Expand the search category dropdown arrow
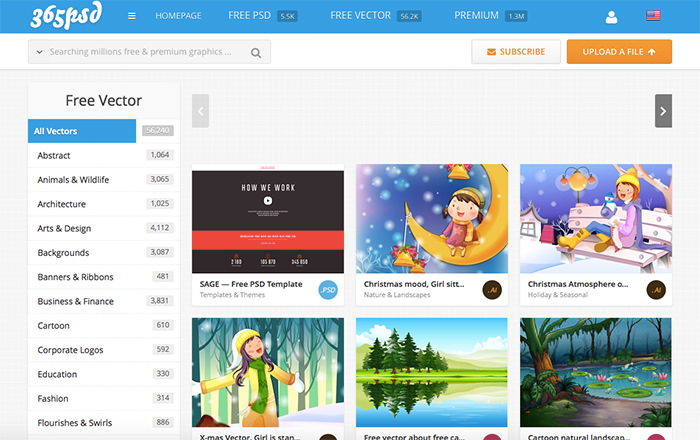The width and height of the screenshot is (700, 440). coord(39,52)
